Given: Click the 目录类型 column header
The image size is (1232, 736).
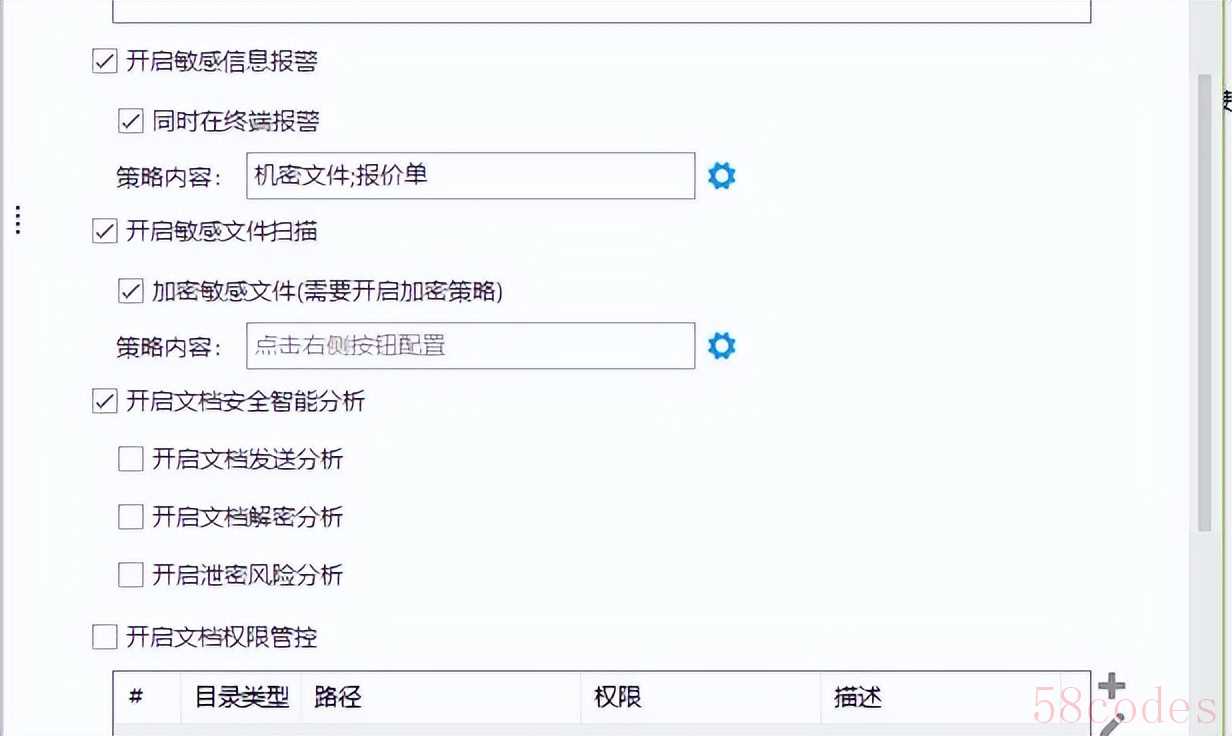Looking at the screenshot, I should 241,697.
